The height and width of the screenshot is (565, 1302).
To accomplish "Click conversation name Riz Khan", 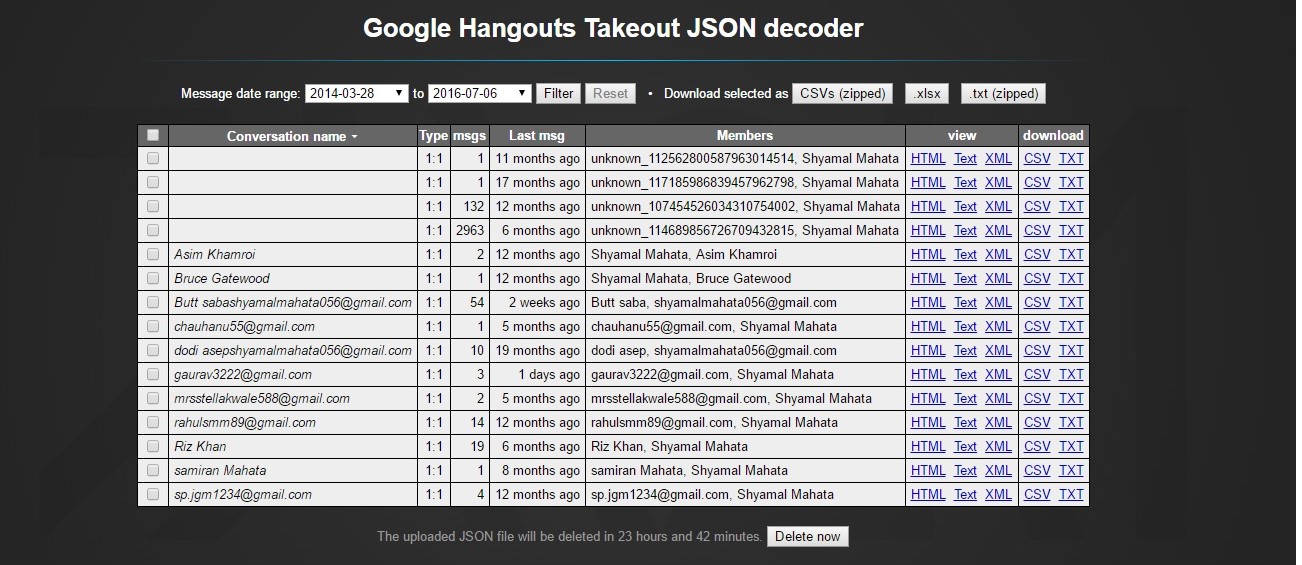I will point(200,446).
